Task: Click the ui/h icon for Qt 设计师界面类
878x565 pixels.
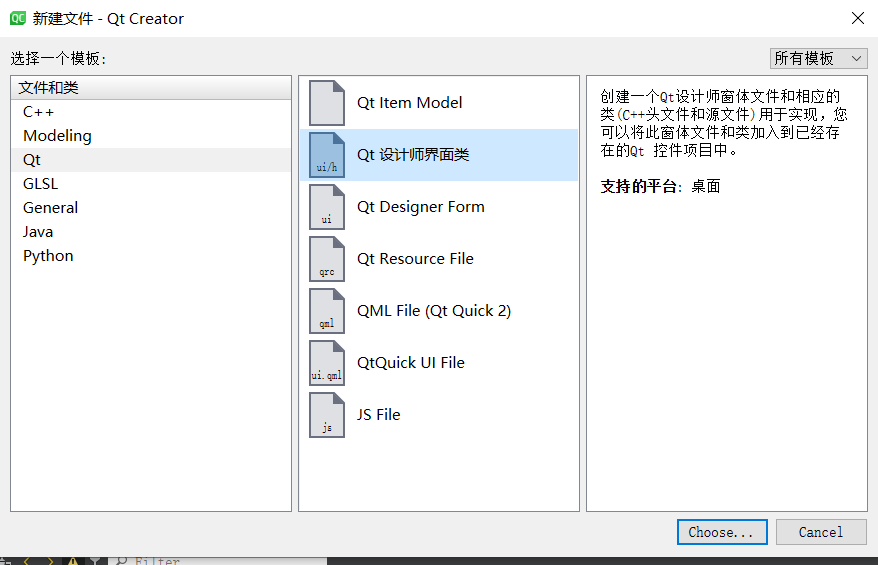Action: 327,155
